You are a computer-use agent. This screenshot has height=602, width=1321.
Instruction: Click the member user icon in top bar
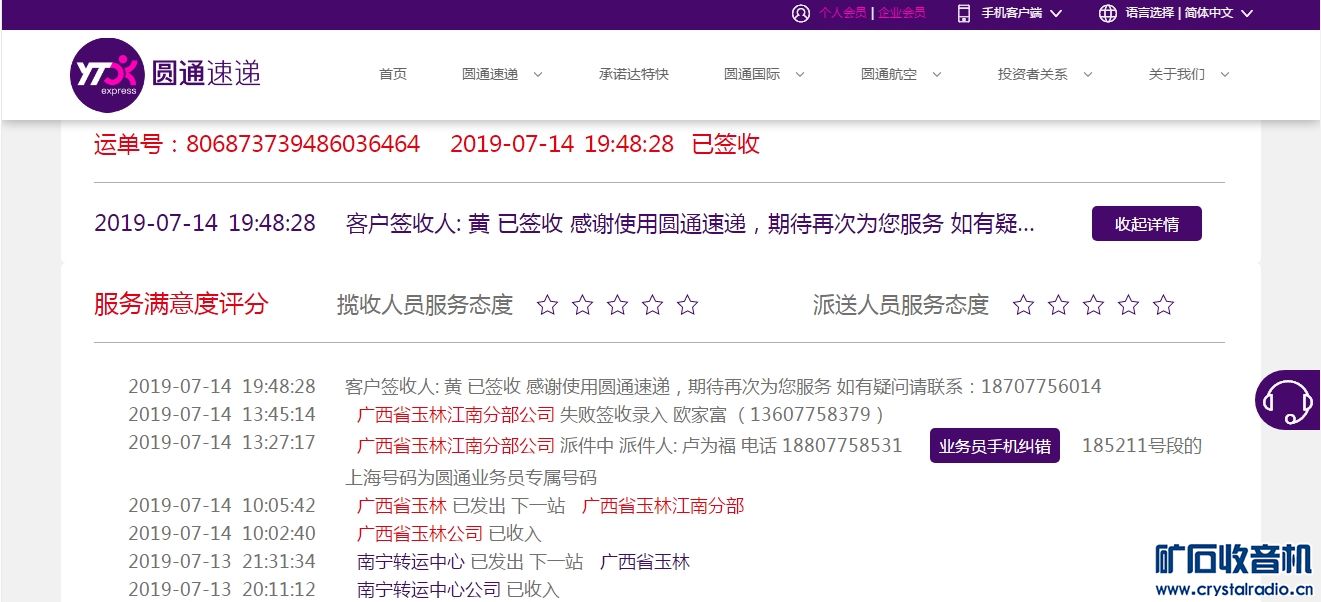pyautogui.click(x=800, y=13)
